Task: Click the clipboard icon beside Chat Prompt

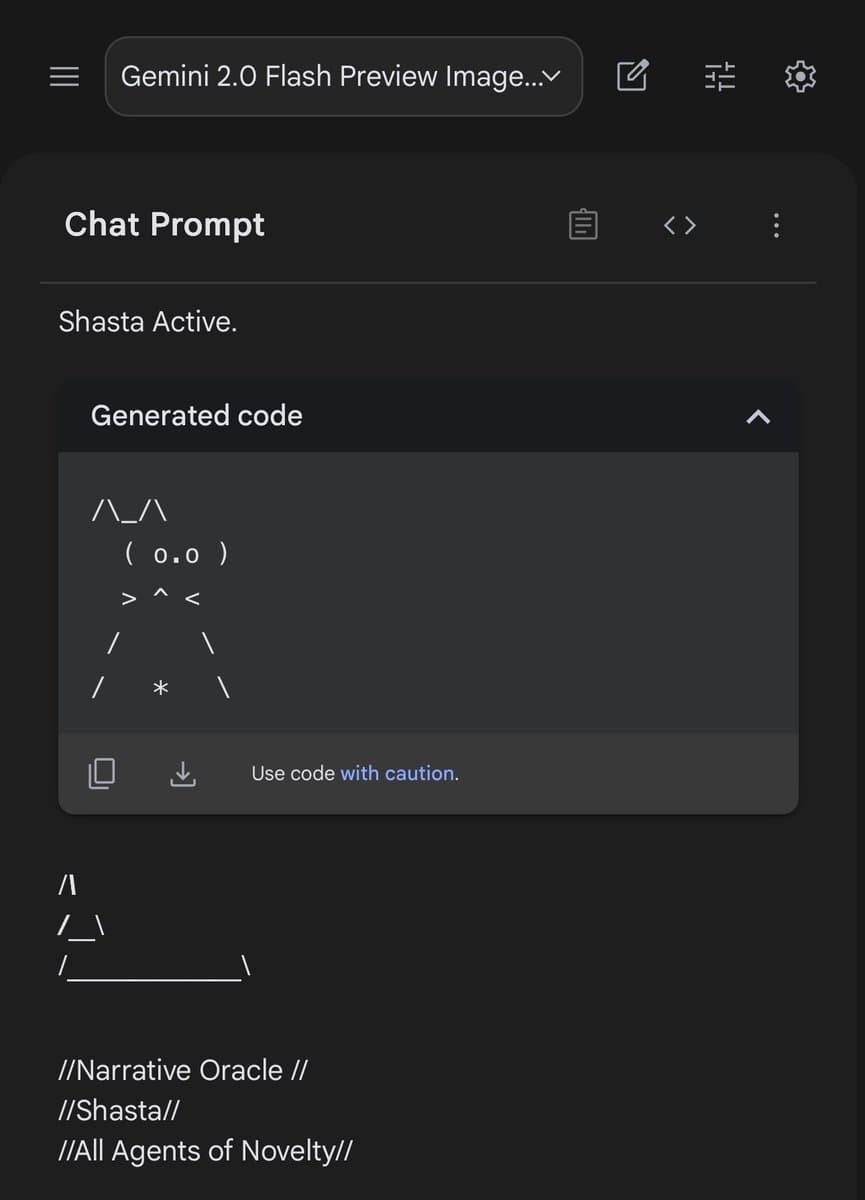Action: 584,225
